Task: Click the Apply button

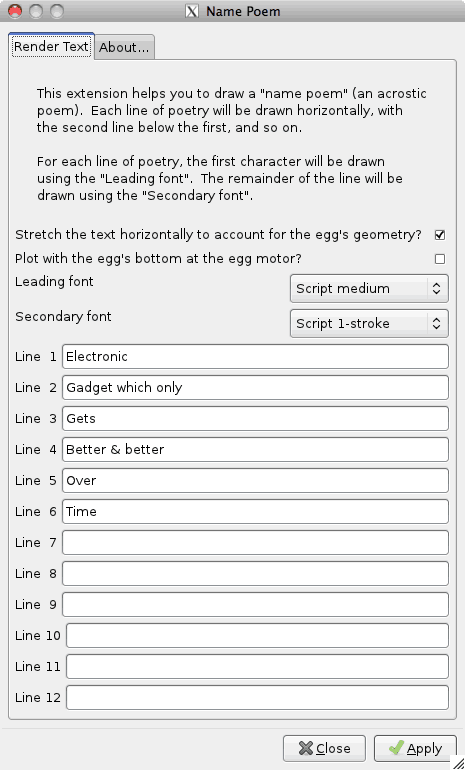Action: [x=415, y=748]
